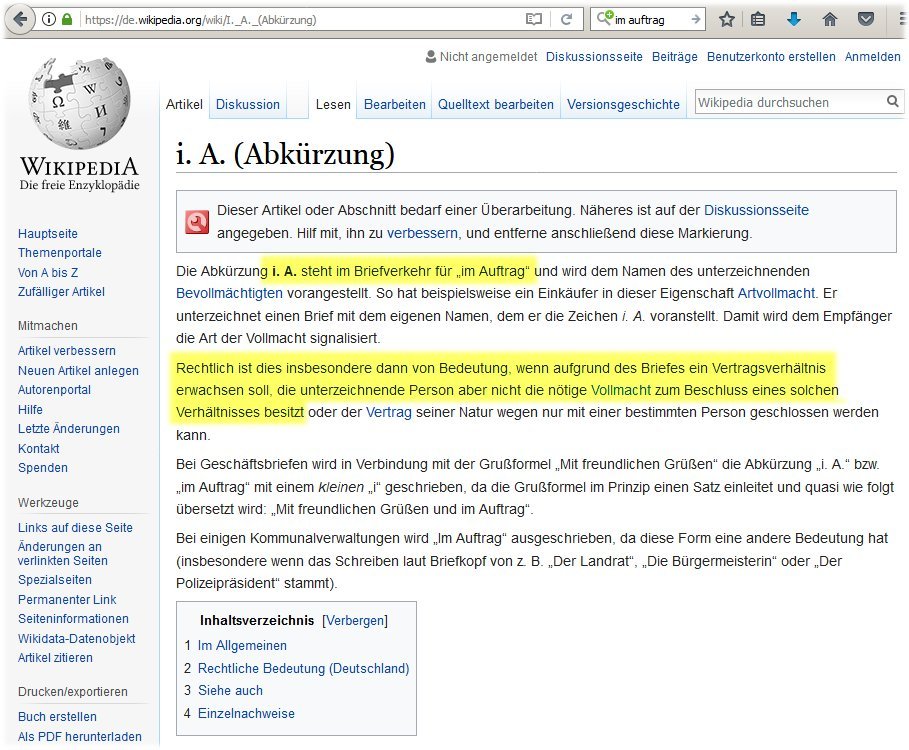This screenshot has width=909, height=750.
Task: Open Diskussionsseite link in notice box
Action: [x=756, y=210]
